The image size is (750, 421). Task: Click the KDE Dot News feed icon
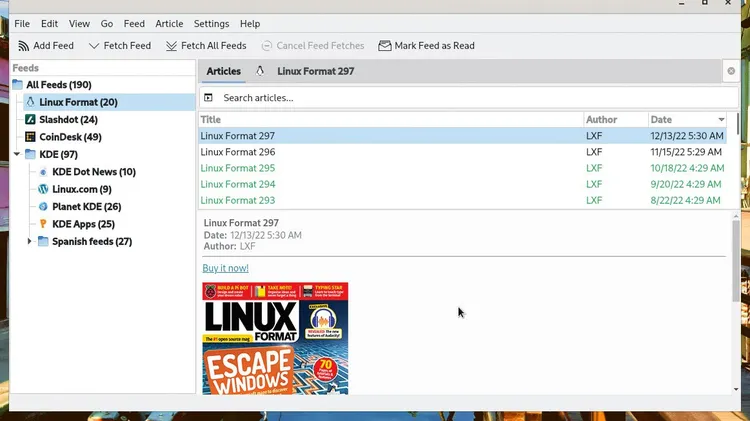click(x=43, y=172)
